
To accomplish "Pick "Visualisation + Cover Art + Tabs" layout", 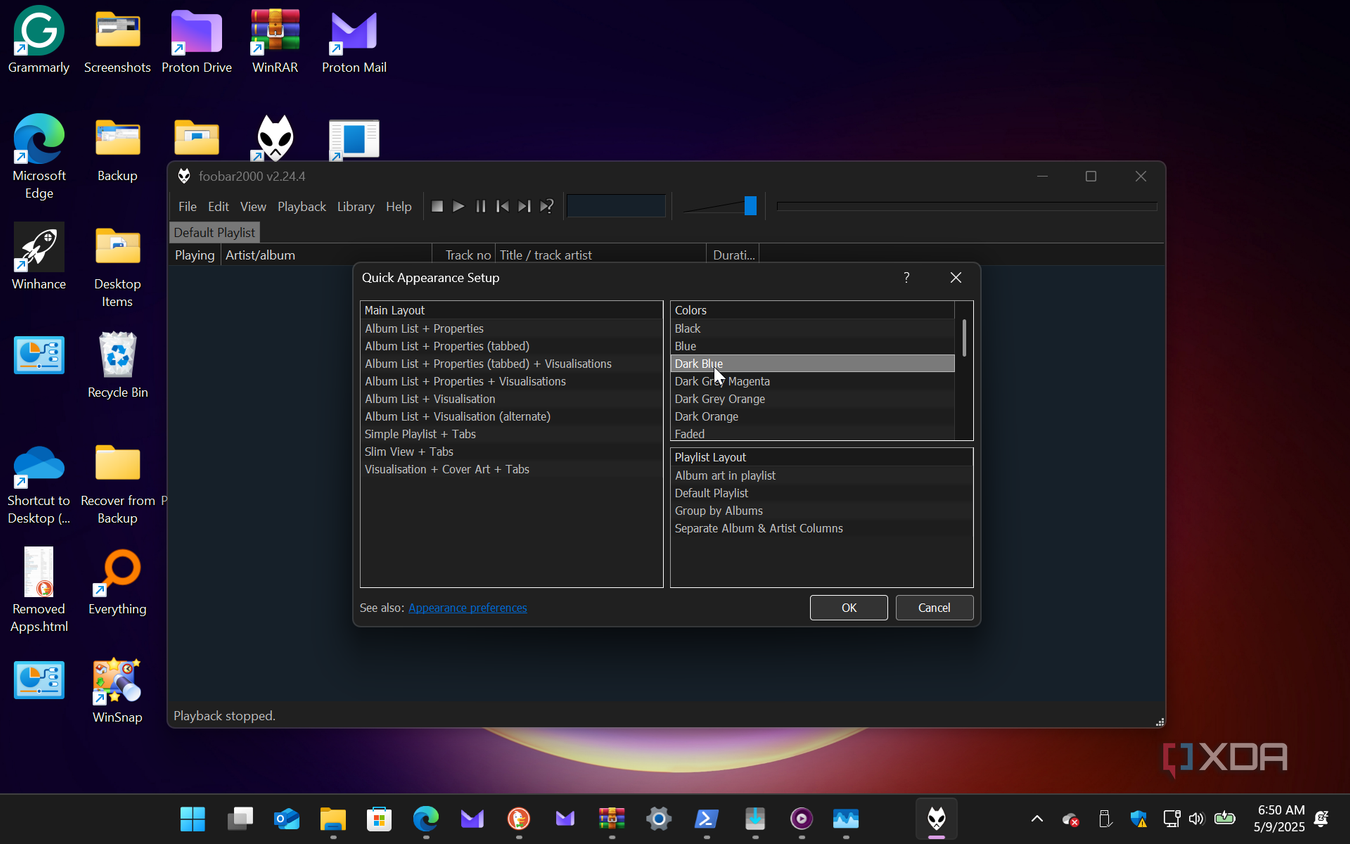I will pyautogui.click(x=512, y=469).
